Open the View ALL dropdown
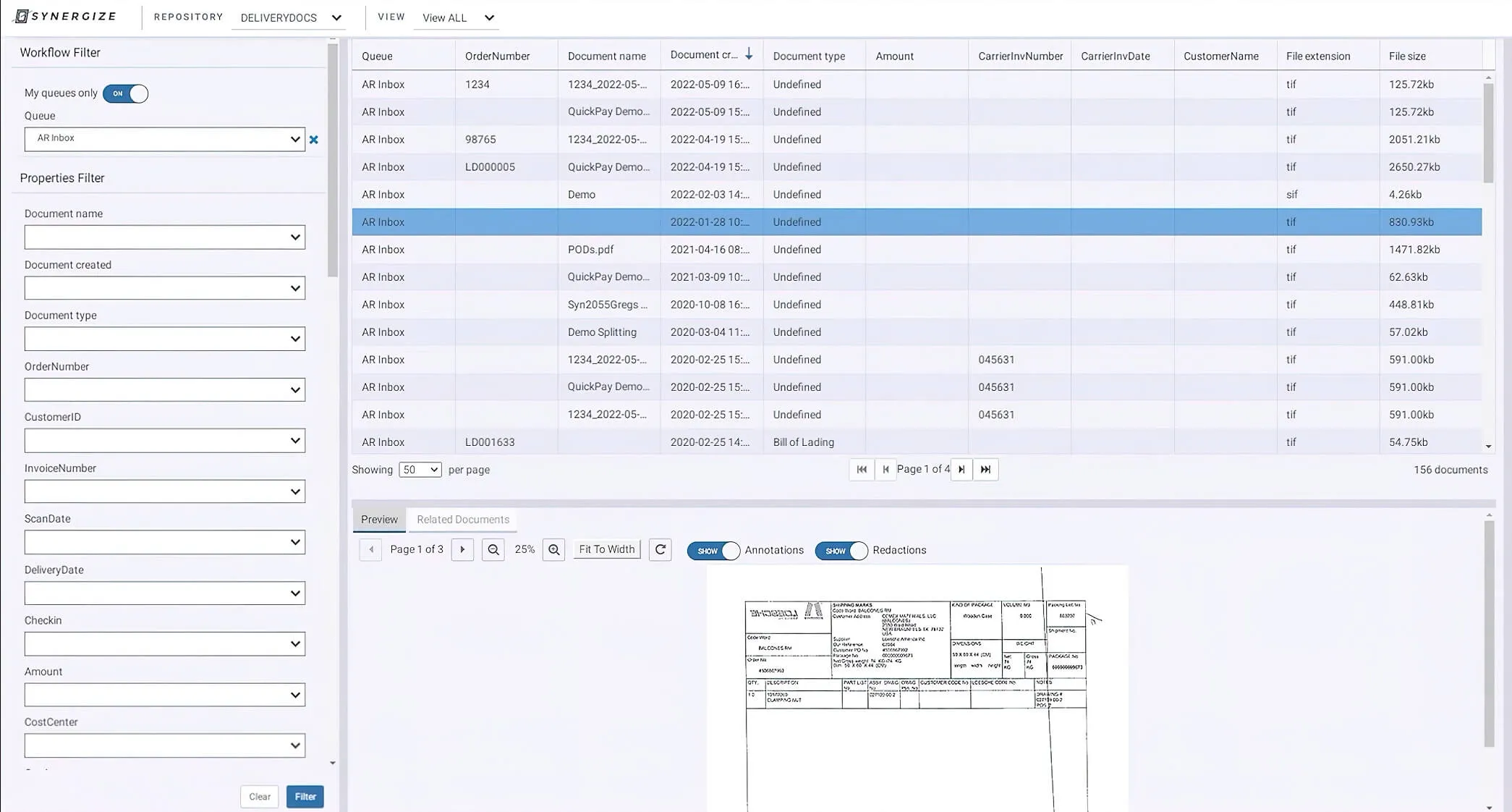This screenshot has height=812, width=1512. (x=456, y=17)
